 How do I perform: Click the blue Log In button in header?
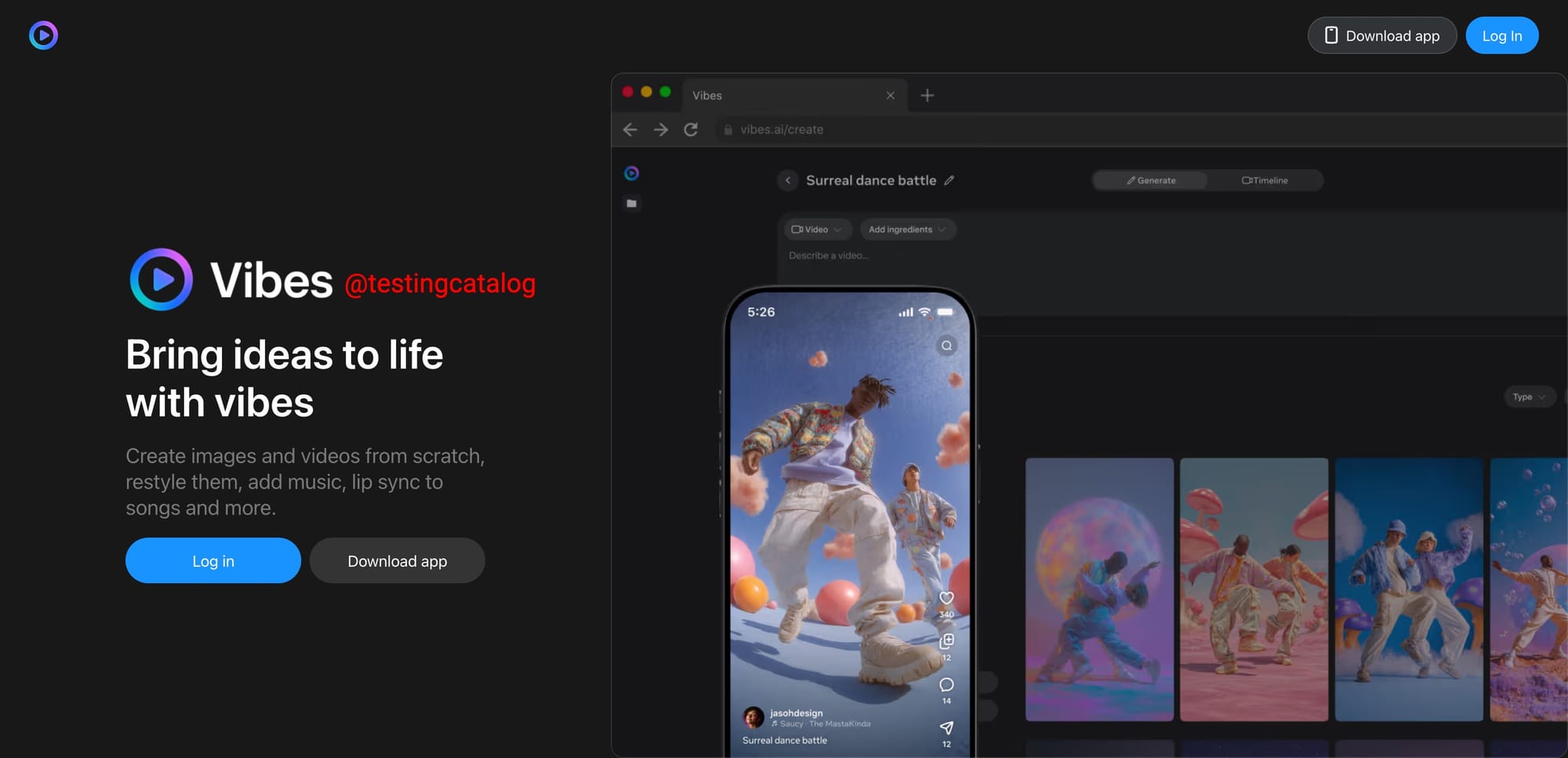[x=1502, y=35]
